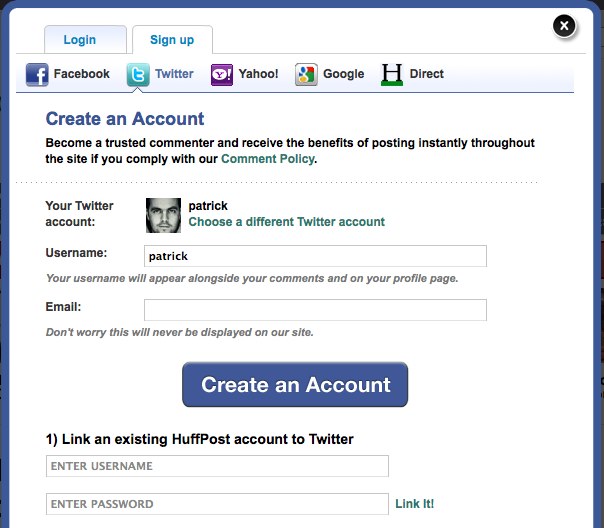Open the Comment Policy link
The width and height of the screenshot is (604, 528).
point(268,159)
